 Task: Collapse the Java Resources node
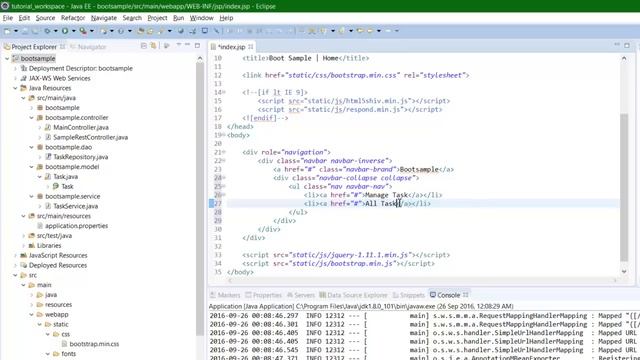[15, 88]
